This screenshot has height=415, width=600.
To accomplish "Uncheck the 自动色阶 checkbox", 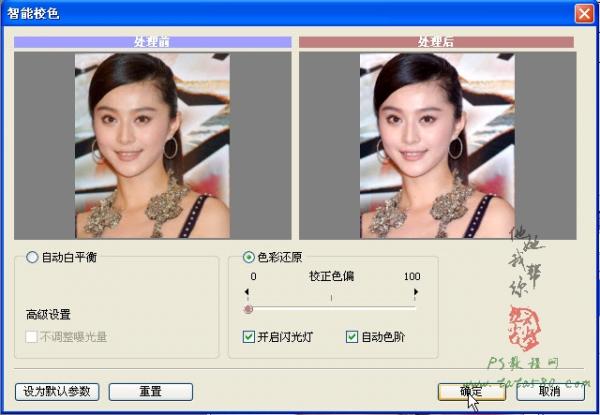I will click(352, 337).
